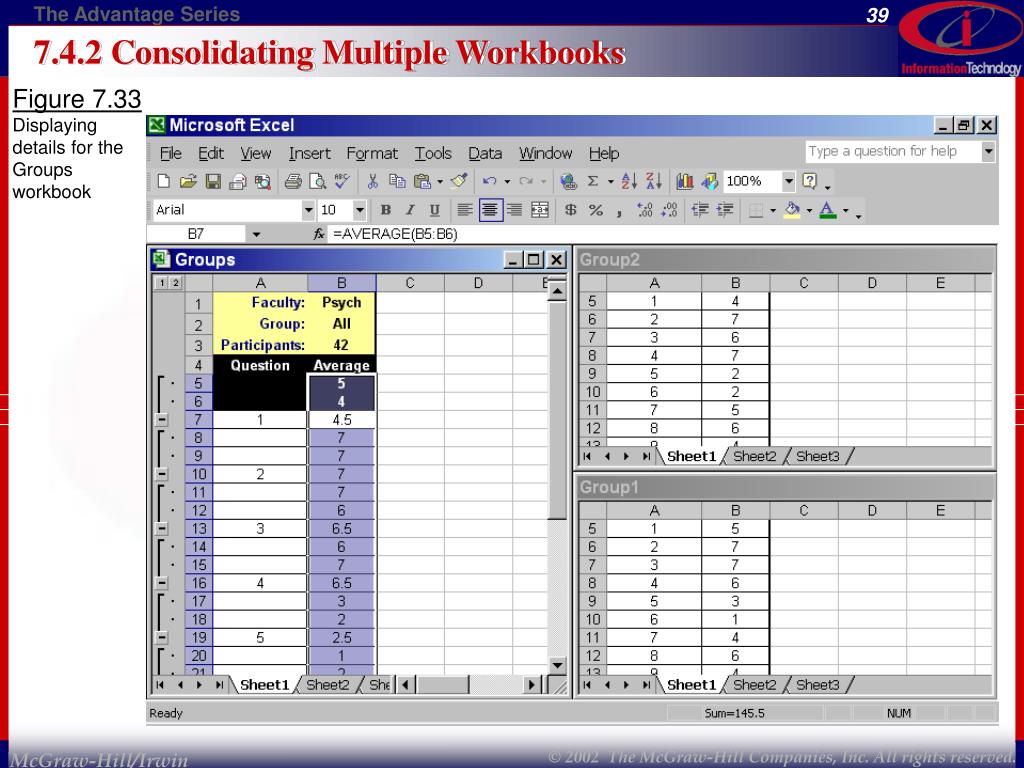Toggle italic formatting
This screenshot has height=768, width=1024.
pyautogui.click(x=410, y=210)
